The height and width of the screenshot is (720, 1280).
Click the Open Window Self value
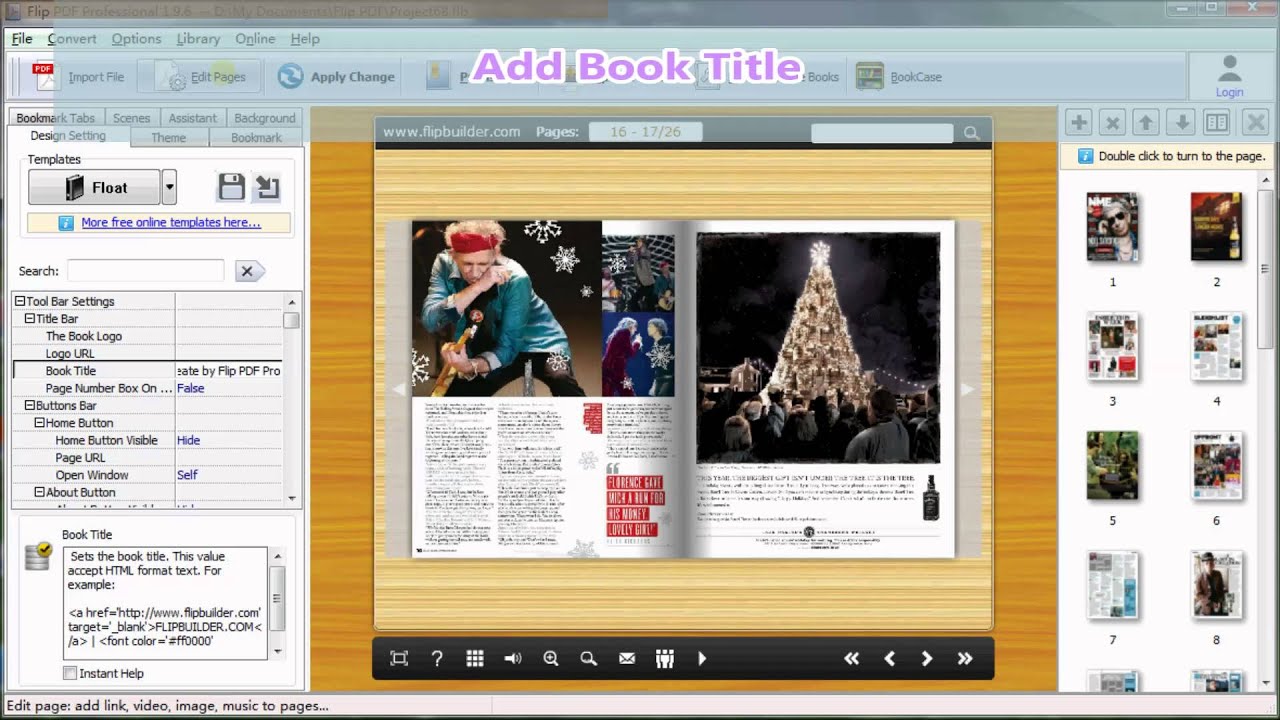click(187, 475)
